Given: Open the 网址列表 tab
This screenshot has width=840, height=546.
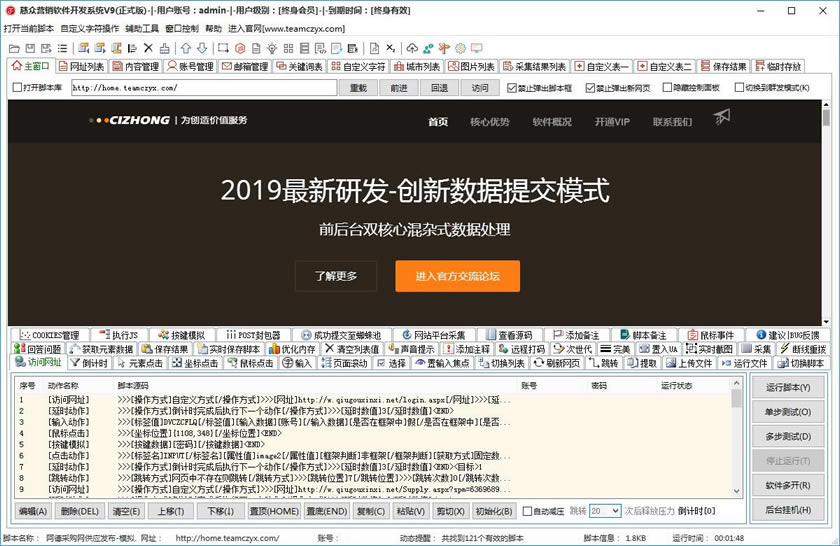Looking at the screenshot, I should (x=80, y=66).
